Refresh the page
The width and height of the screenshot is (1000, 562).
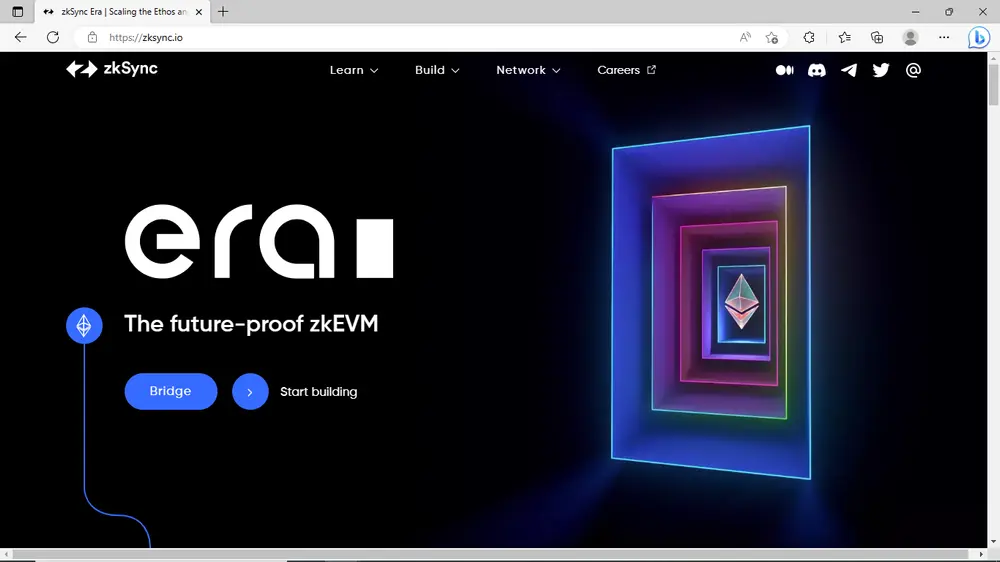tap(53, 37)
